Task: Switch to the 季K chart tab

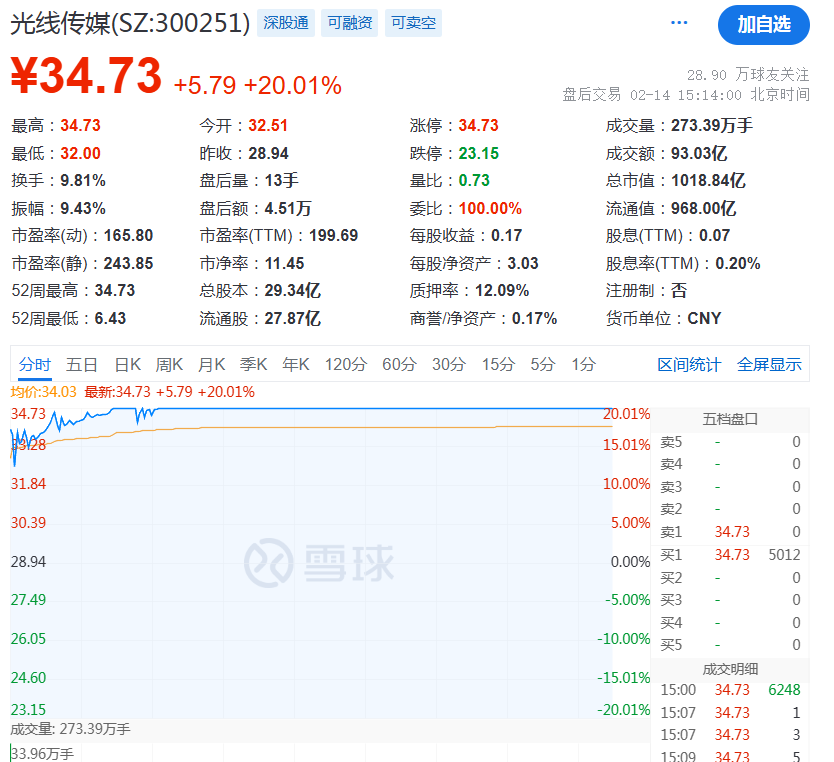Action: [253, 364]
